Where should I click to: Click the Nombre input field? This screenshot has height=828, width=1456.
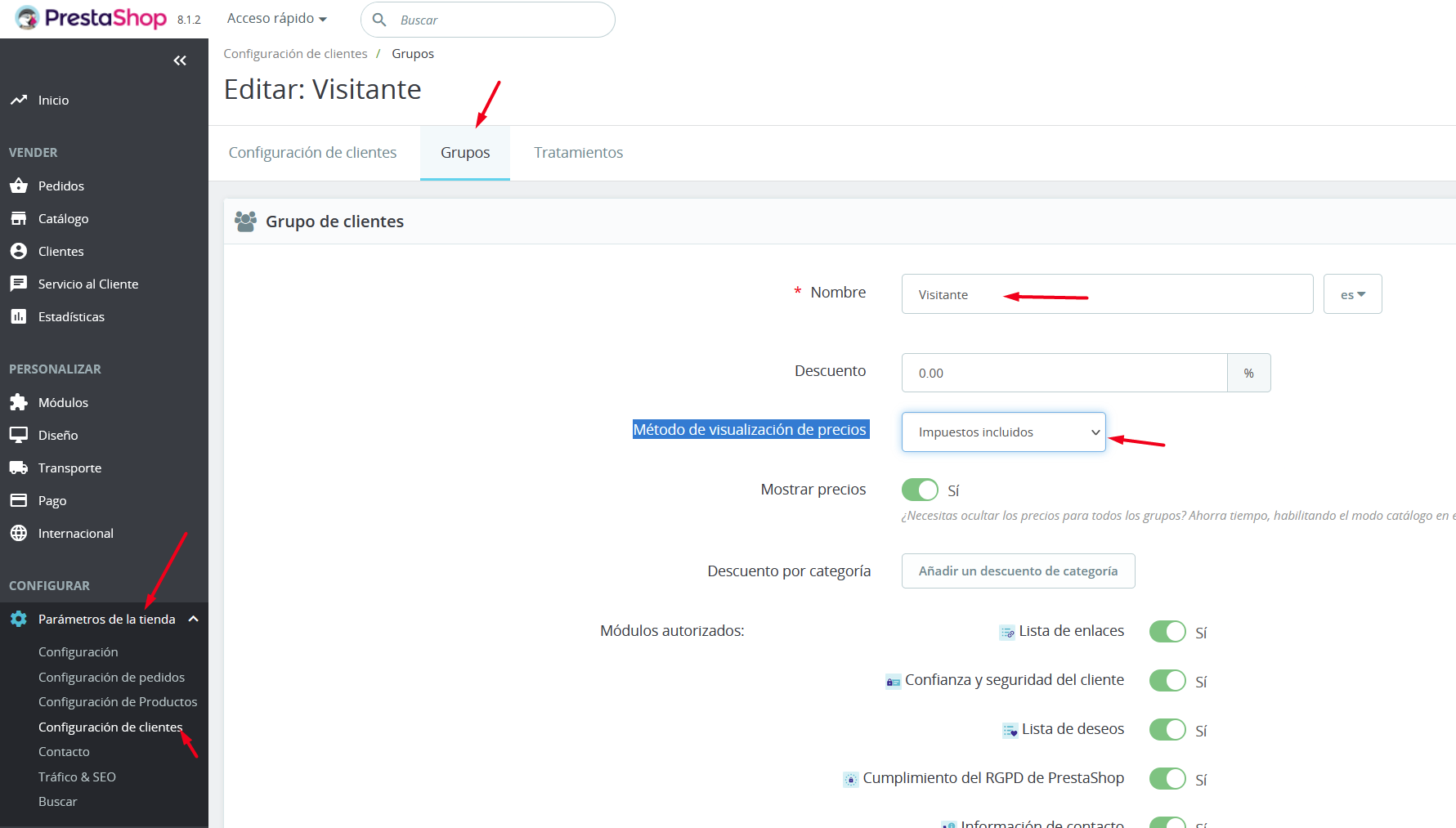pos(1107,294)
